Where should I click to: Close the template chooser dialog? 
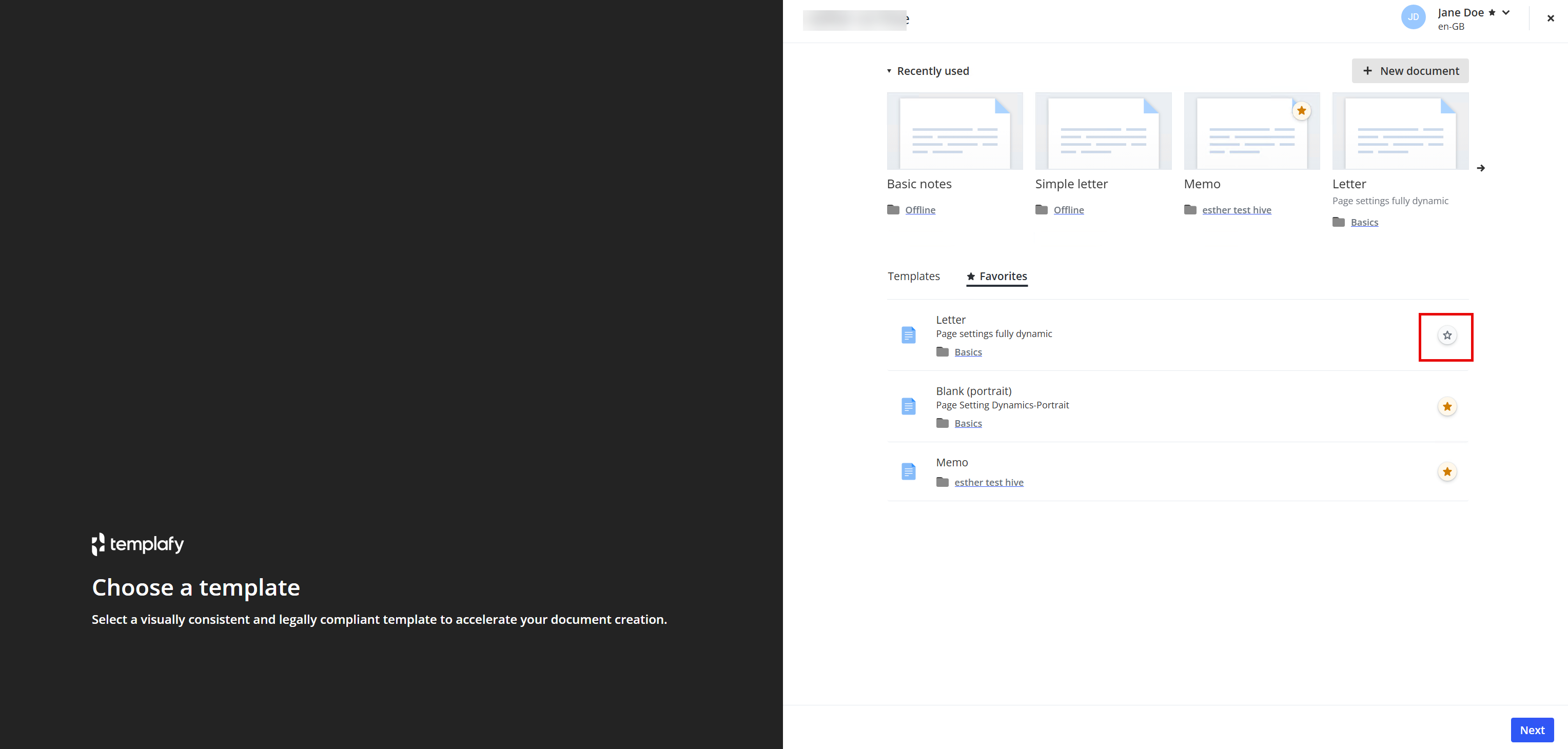(1551, 18)
